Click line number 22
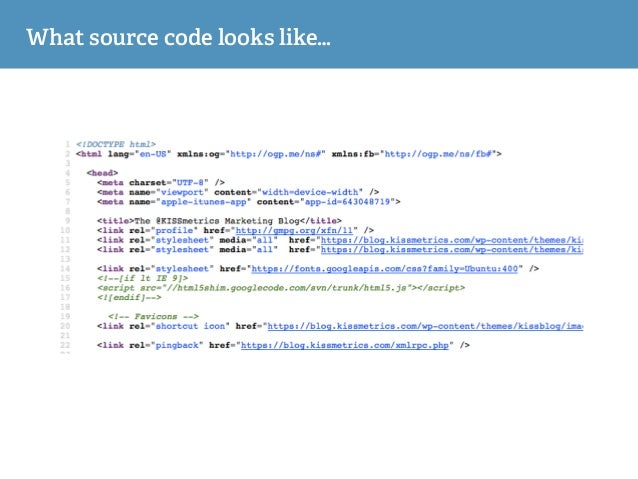 [65, 345]
